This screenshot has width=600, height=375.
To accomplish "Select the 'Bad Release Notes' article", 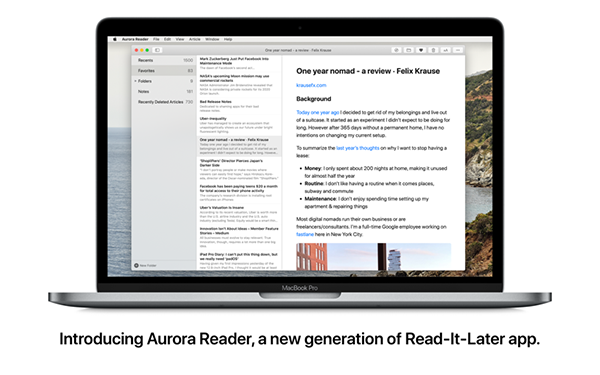I will (x=239, y=106).
